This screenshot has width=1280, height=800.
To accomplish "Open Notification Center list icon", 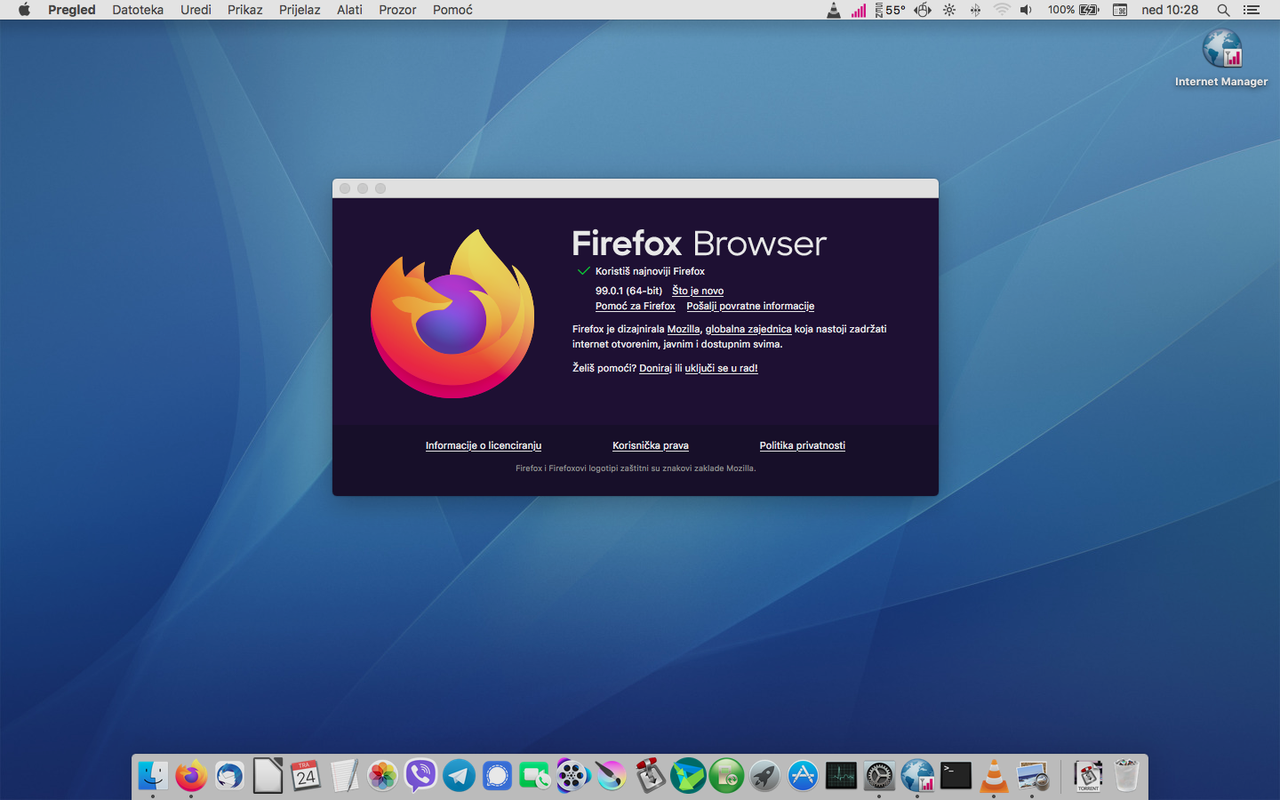I will 1251,10.
